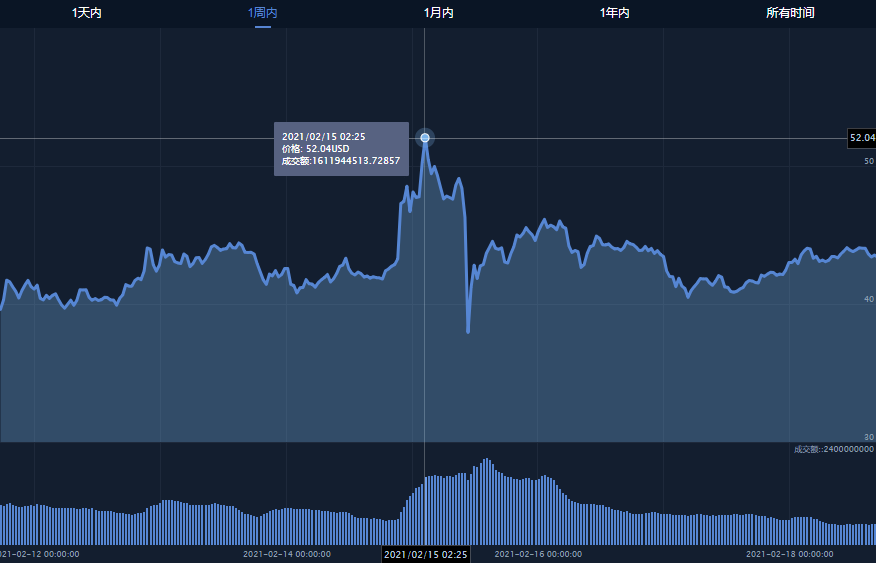Select the 2021-02-14 00:00:00 date label

click(287, 553)
